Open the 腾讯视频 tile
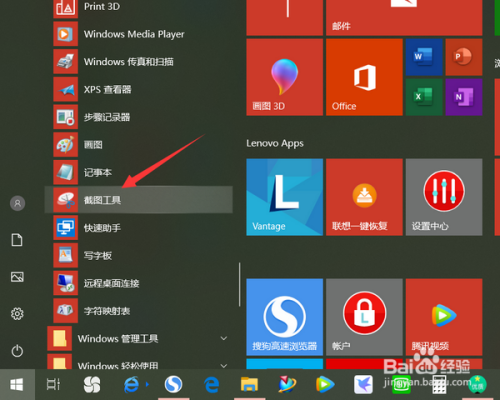The image size is (500, 400). [444, 317]
